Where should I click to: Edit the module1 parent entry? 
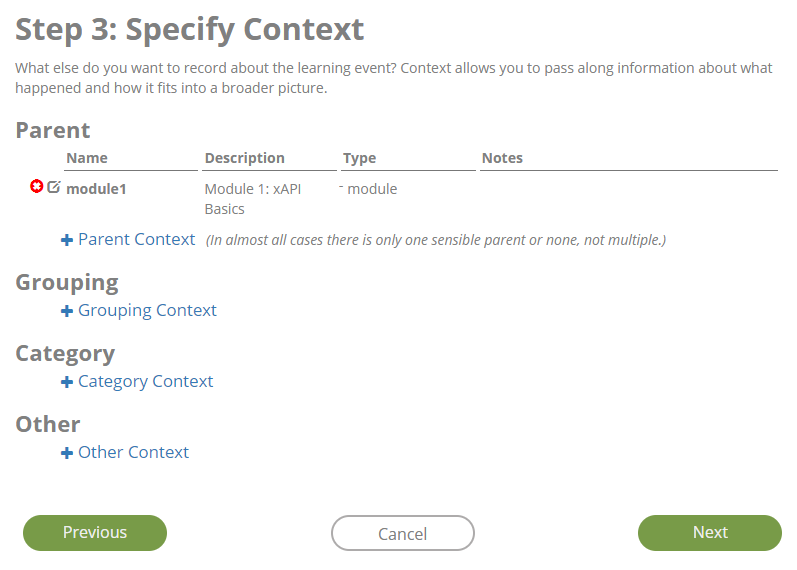[x=54, y=187]
